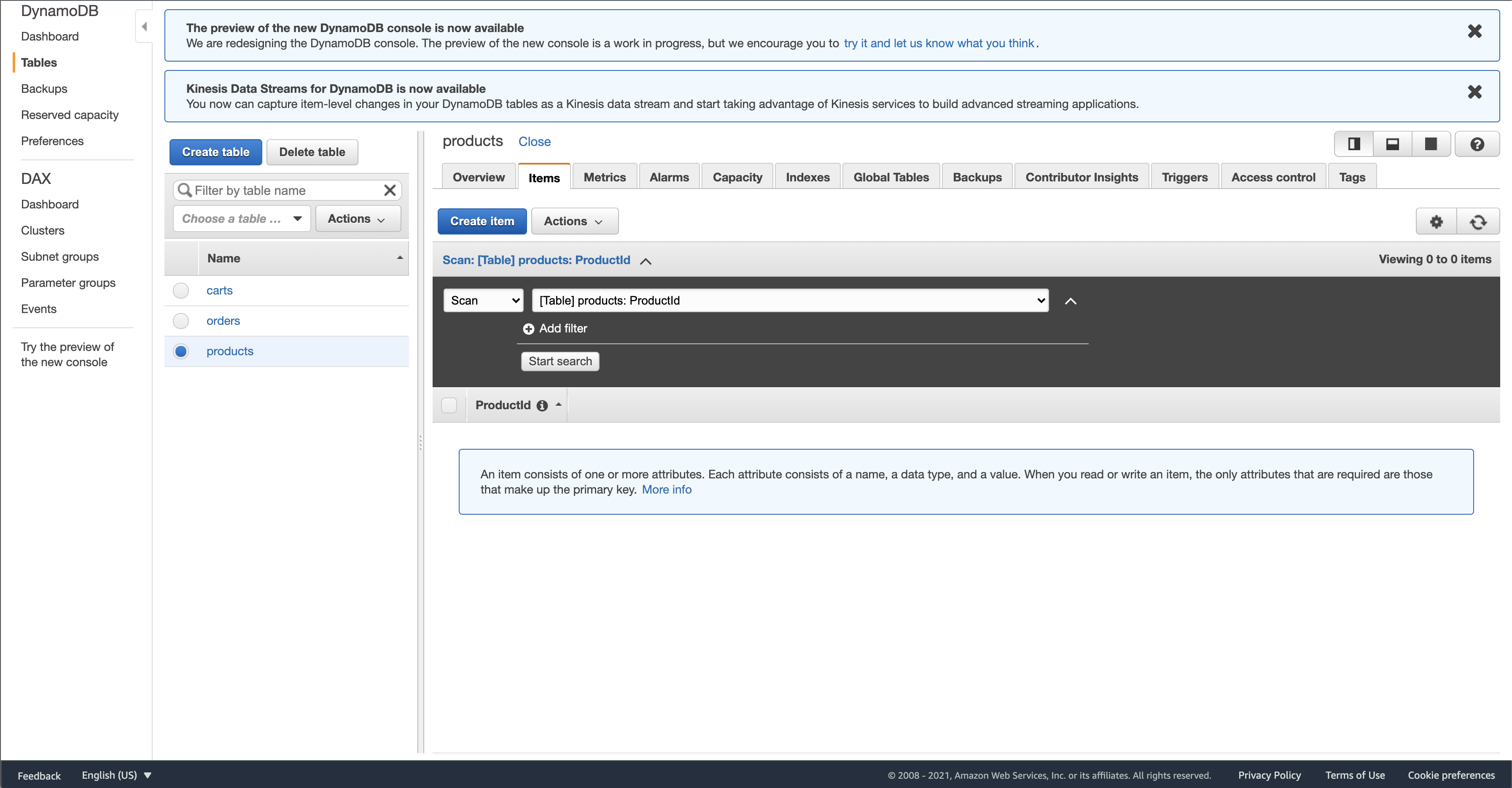Click the Start search button
This screenshot has width=1512, height=788.
[560, 361]
